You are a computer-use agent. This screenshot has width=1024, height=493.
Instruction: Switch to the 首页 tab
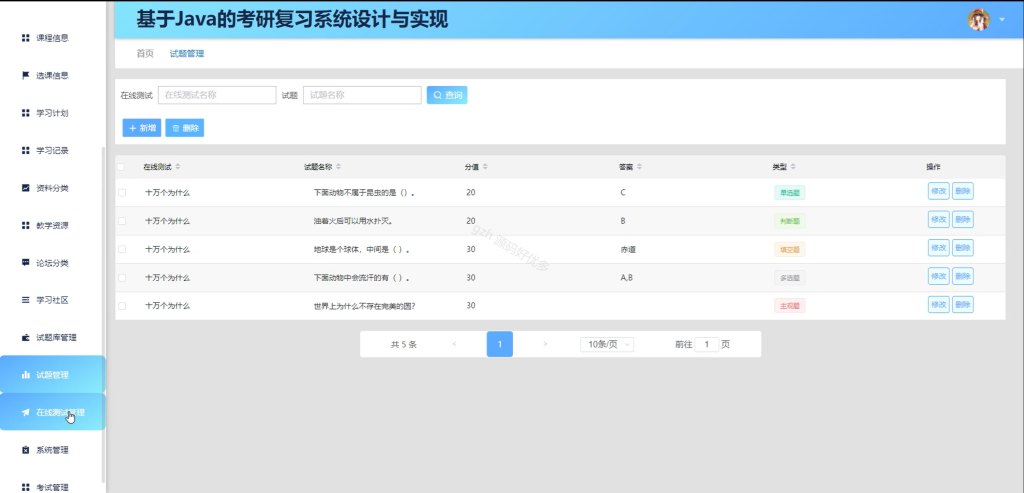click(145, 54)
